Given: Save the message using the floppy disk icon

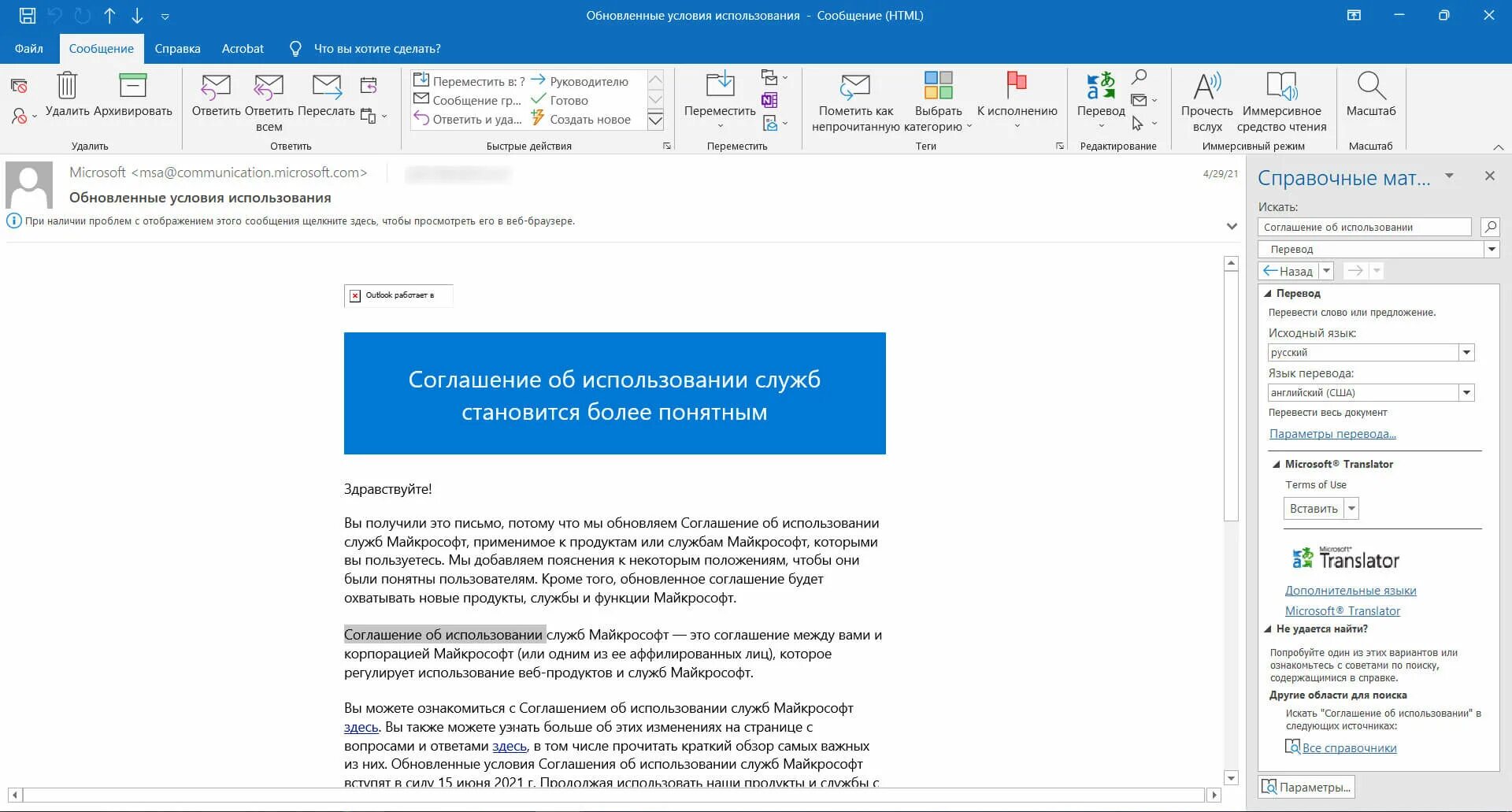Looking at the screenshot, I should pos(28,16).
